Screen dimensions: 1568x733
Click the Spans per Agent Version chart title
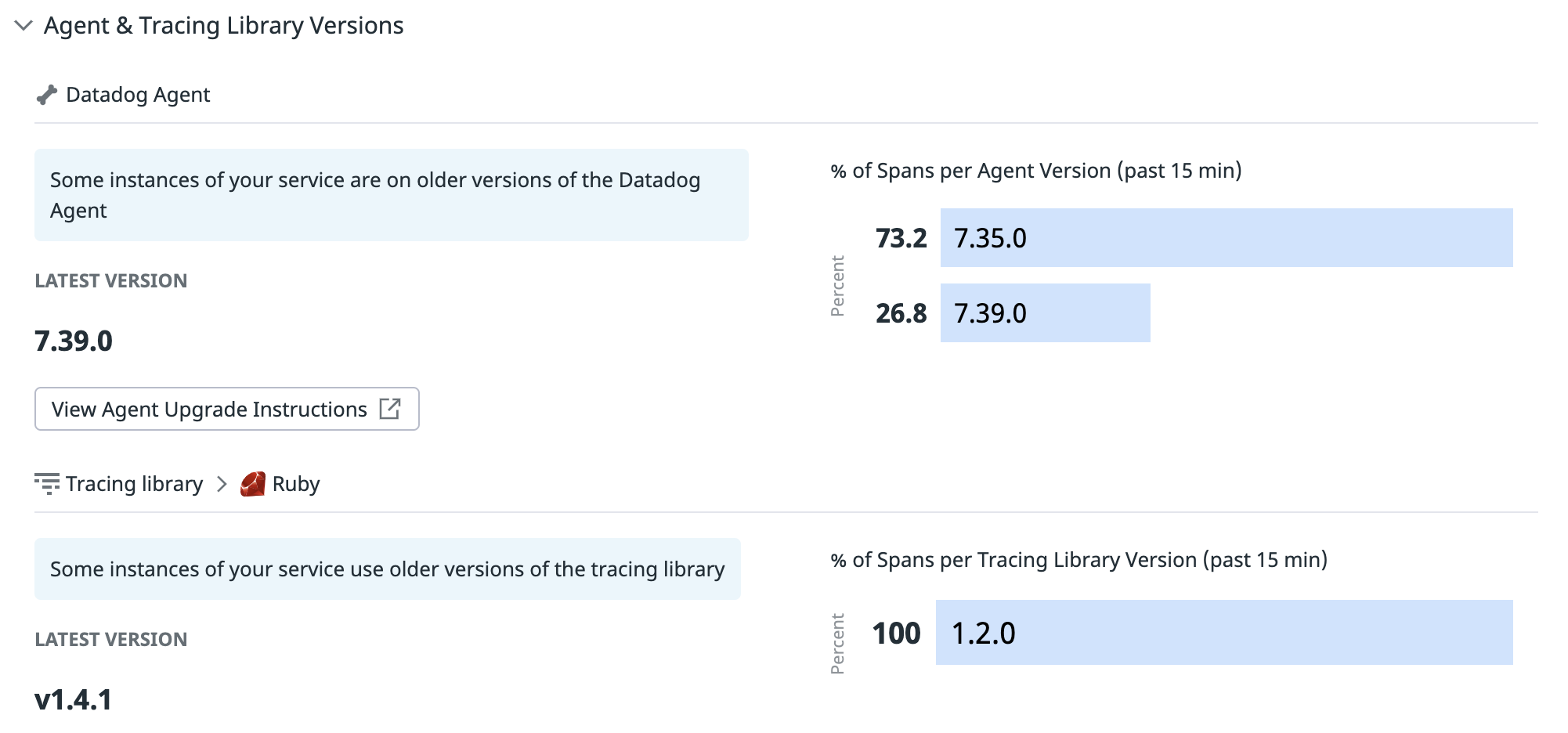(x=1036, y=171)
